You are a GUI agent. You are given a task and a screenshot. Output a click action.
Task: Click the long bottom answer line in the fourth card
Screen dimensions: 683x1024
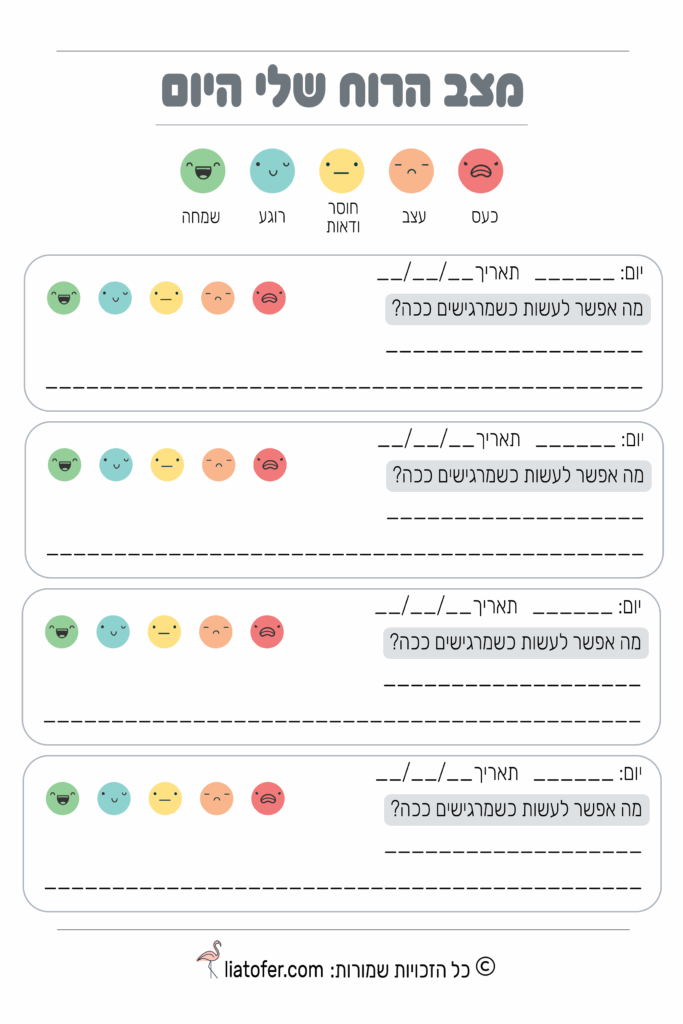[x=342, y=888]
